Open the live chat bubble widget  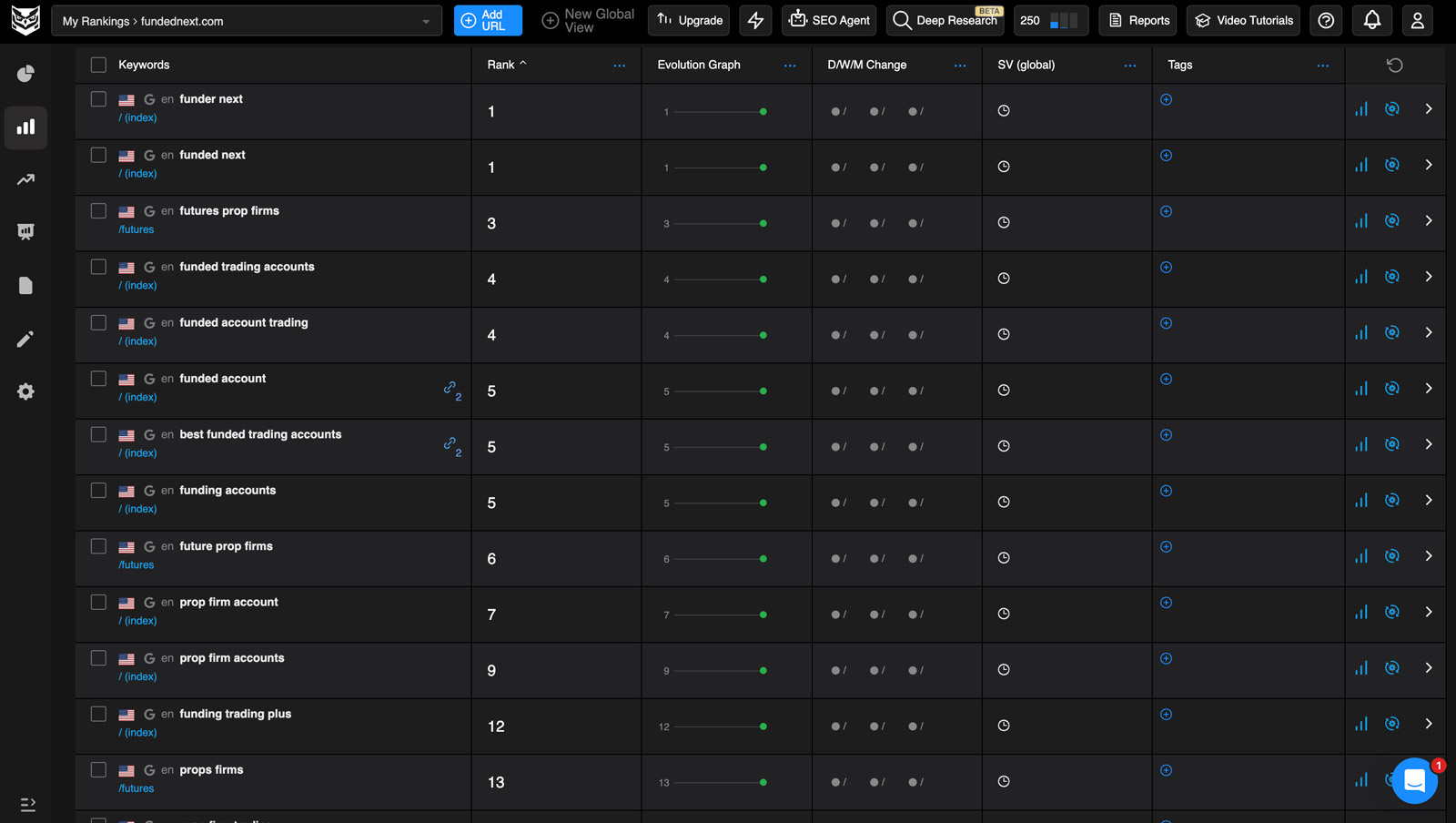tap(1414, 780)
